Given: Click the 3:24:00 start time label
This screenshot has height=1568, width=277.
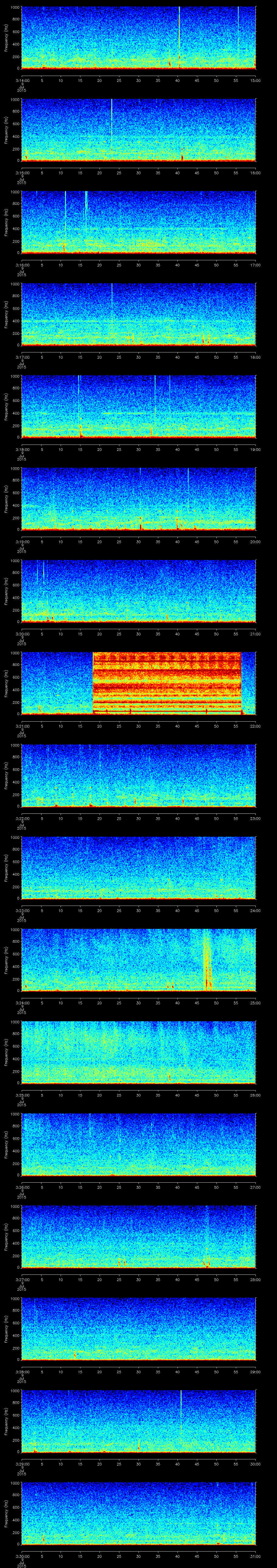Looking at the screenshot, I should click(22, 1003).
